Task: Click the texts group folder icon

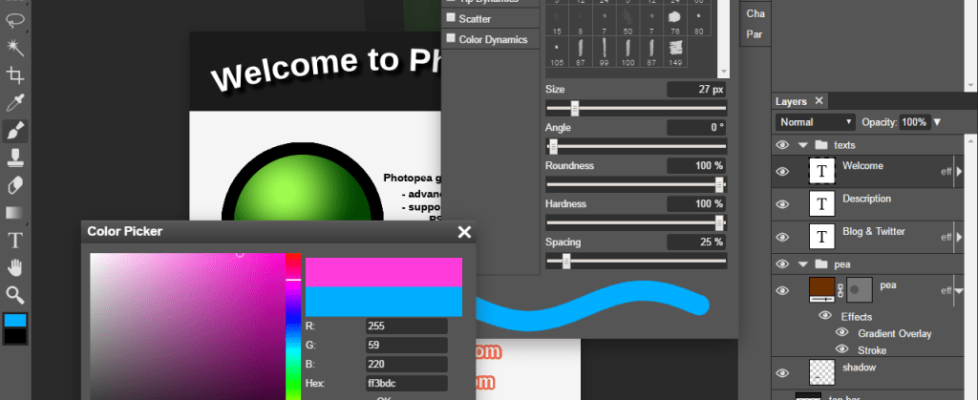Action: point(821,145)
